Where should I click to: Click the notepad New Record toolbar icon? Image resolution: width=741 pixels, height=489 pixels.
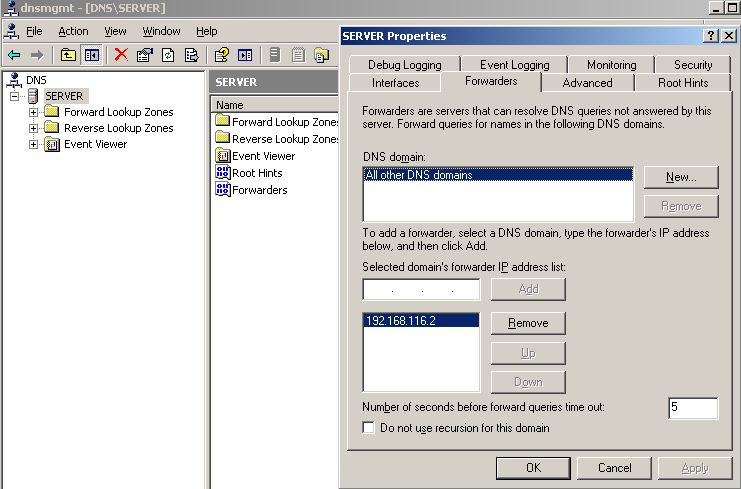coord(298,55)
